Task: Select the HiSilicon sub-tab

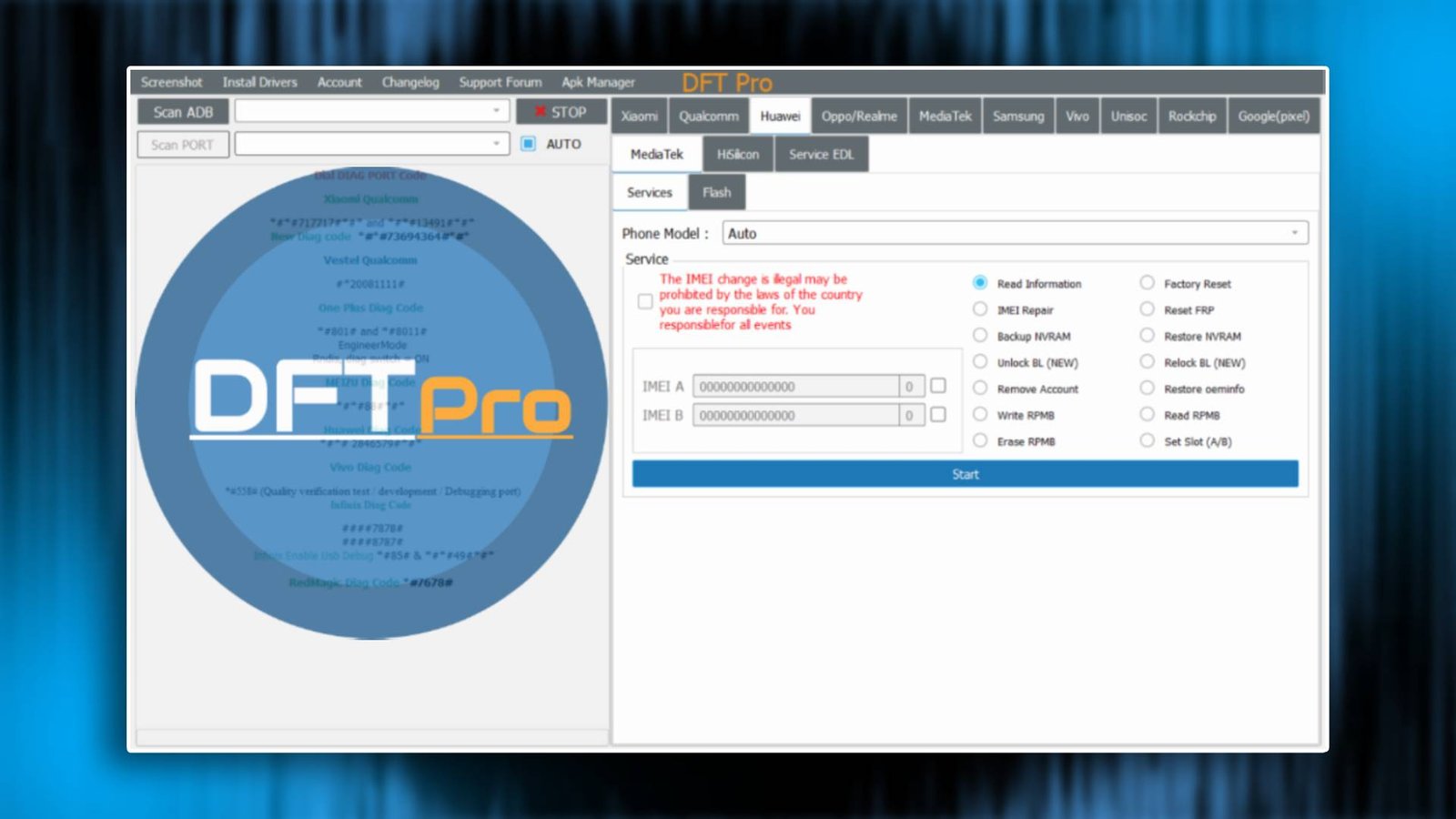Action: 737,154
